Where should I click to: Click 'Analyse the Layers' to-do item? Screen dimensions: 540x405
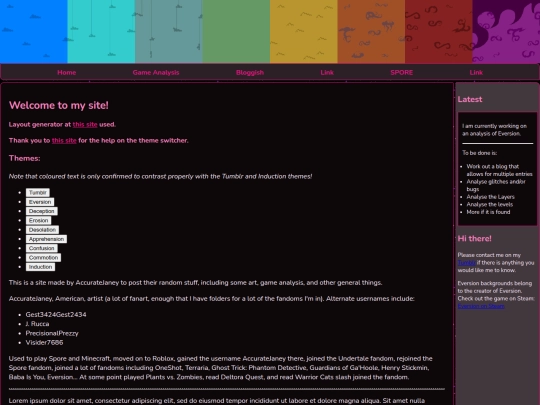[x=490, y=197]
